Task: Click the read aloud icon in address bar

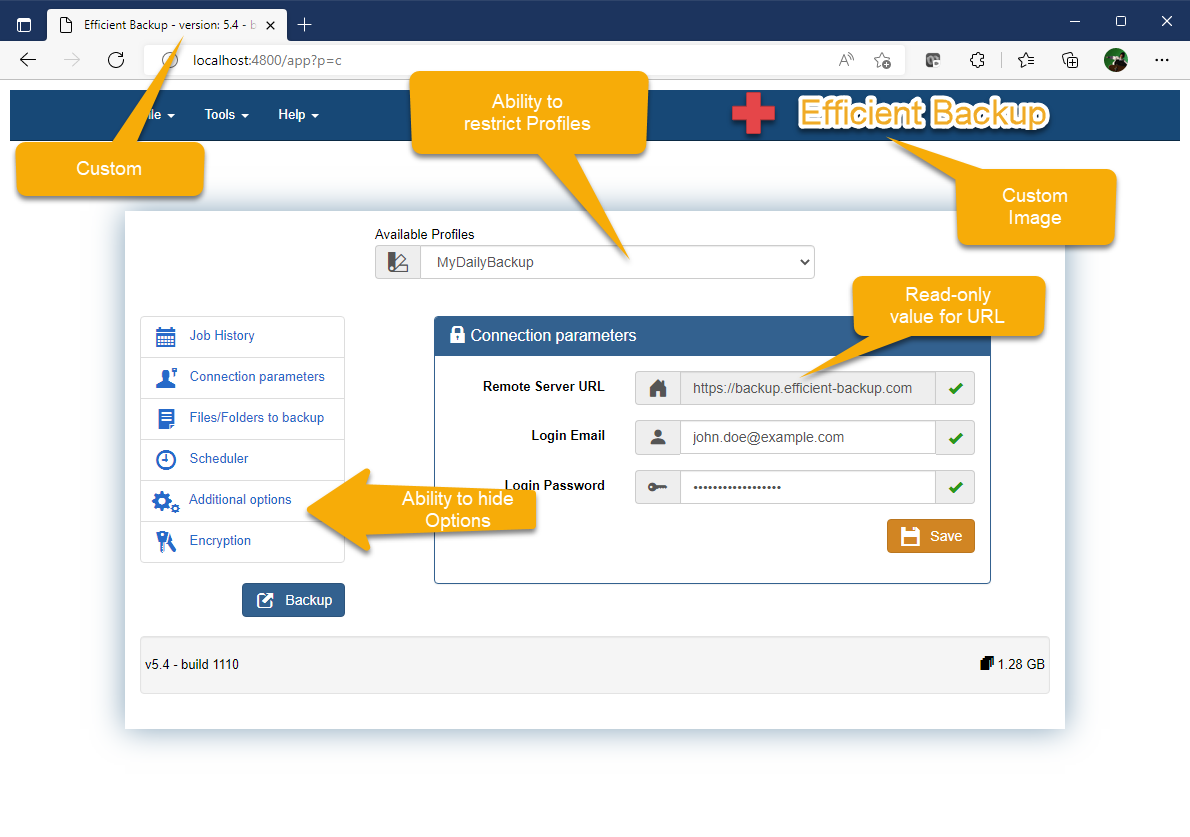Action: (846, 60)
